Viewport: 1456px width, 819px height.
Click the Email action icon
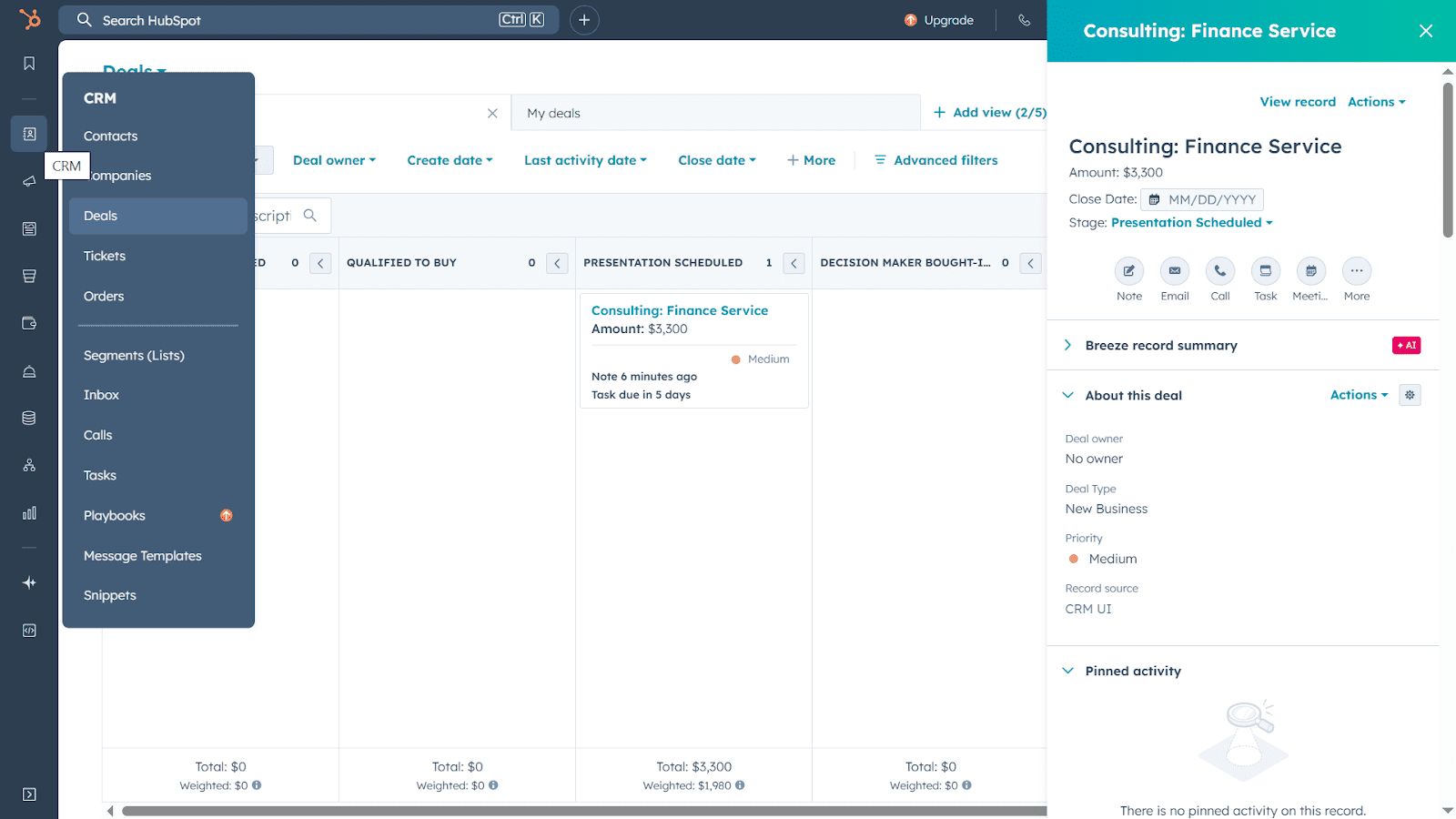pos(1174,271)
